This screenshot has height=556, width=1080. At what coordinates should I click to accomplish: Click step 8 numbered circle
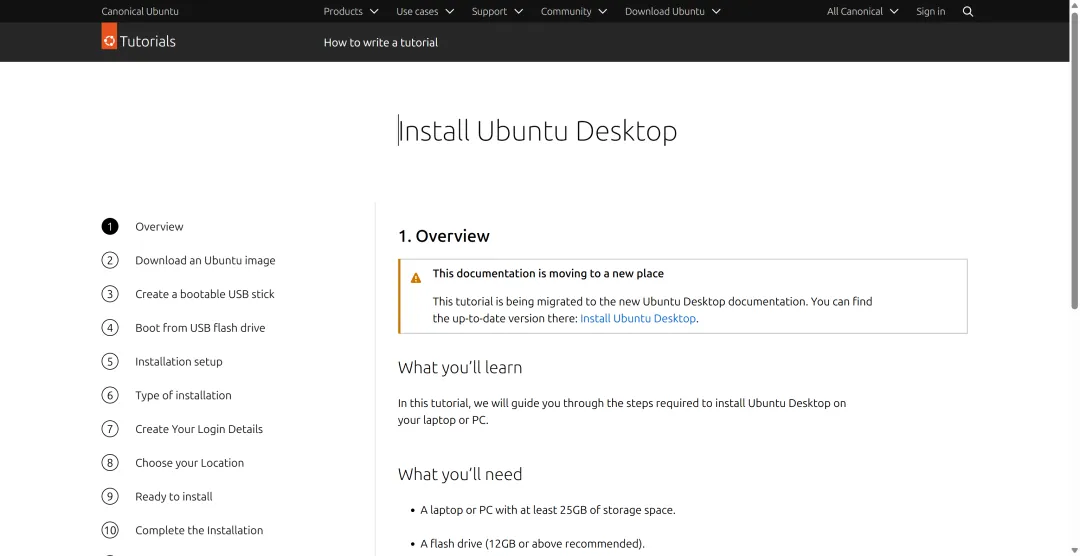point(110,463)
